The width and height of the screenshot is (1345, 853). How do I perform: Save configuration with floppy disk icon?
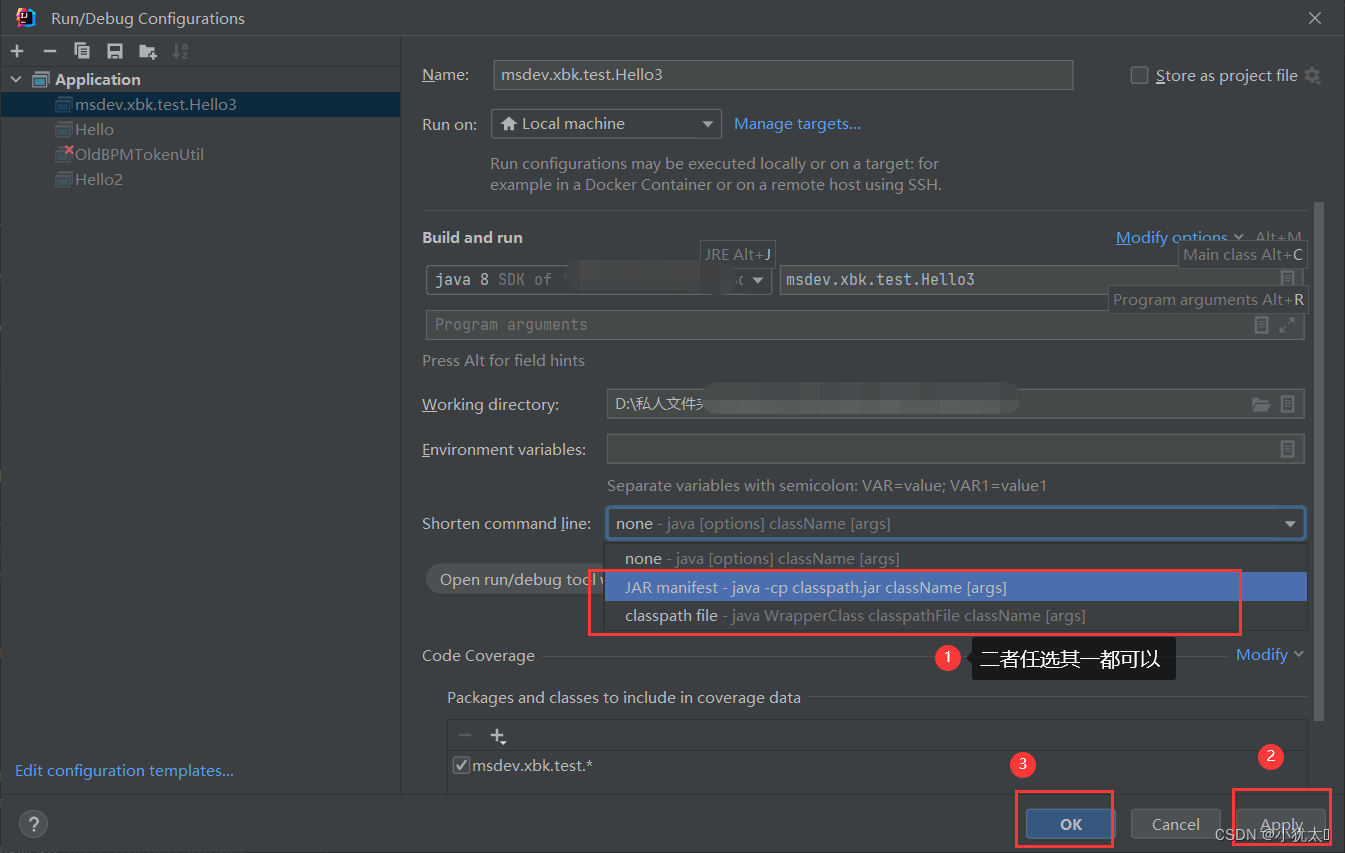(x=115, y=51)
